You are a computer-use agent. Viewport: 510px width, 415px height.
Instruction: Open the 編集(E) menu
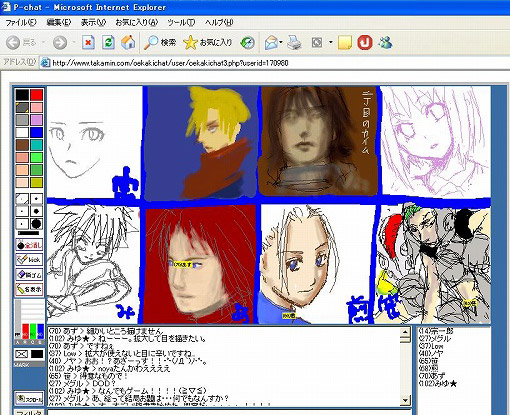[59, 23]
